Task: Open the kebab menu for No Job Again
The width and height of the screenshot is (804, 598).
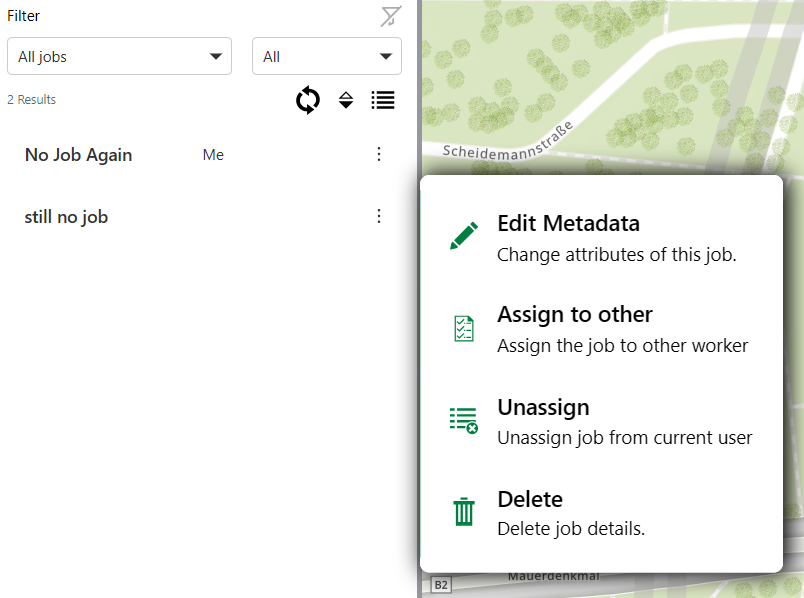Action: pyautogui.click(x=379, y=155)
